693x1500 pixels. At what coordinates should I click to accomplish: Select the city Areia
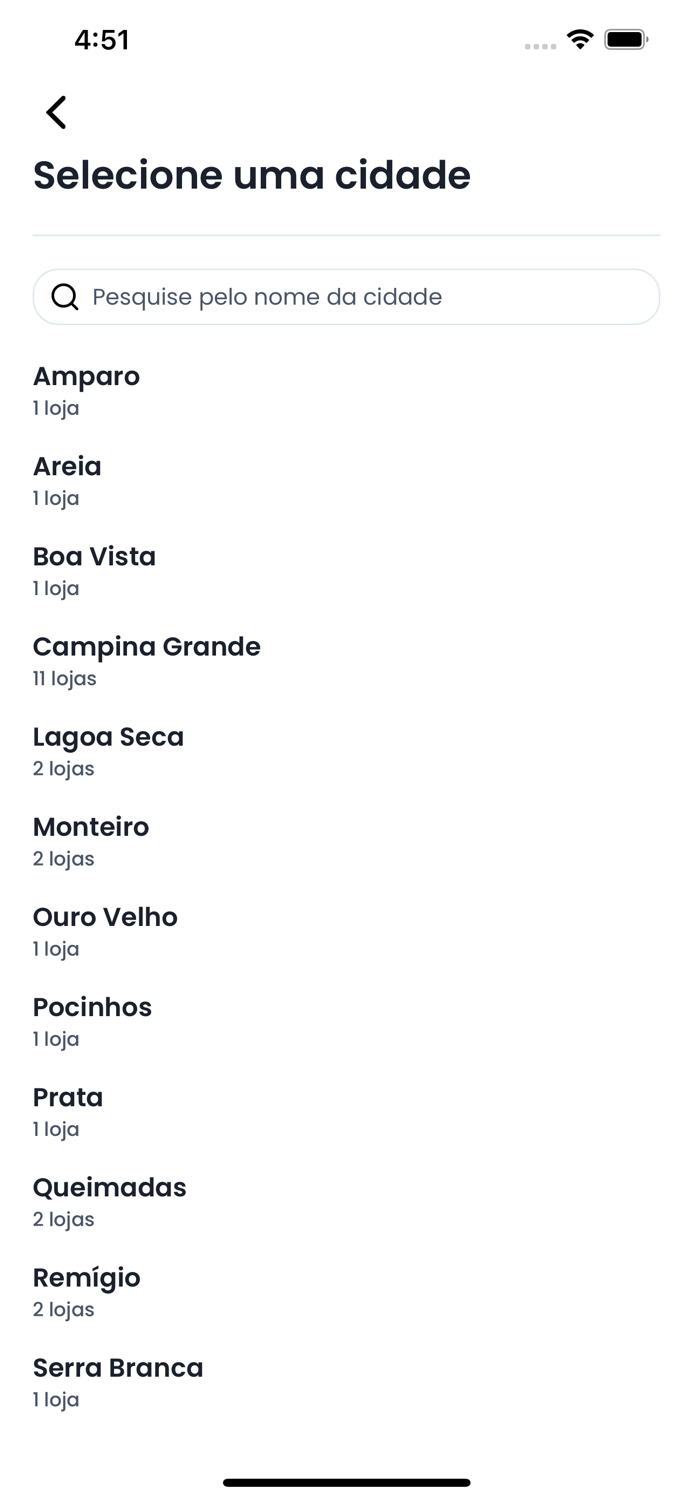click(66, 466)
